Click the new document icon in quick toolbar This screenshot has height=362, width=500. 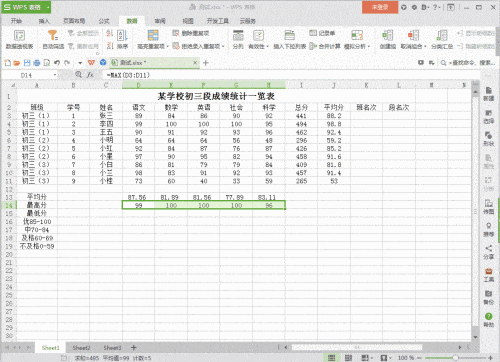pos(7,63)
